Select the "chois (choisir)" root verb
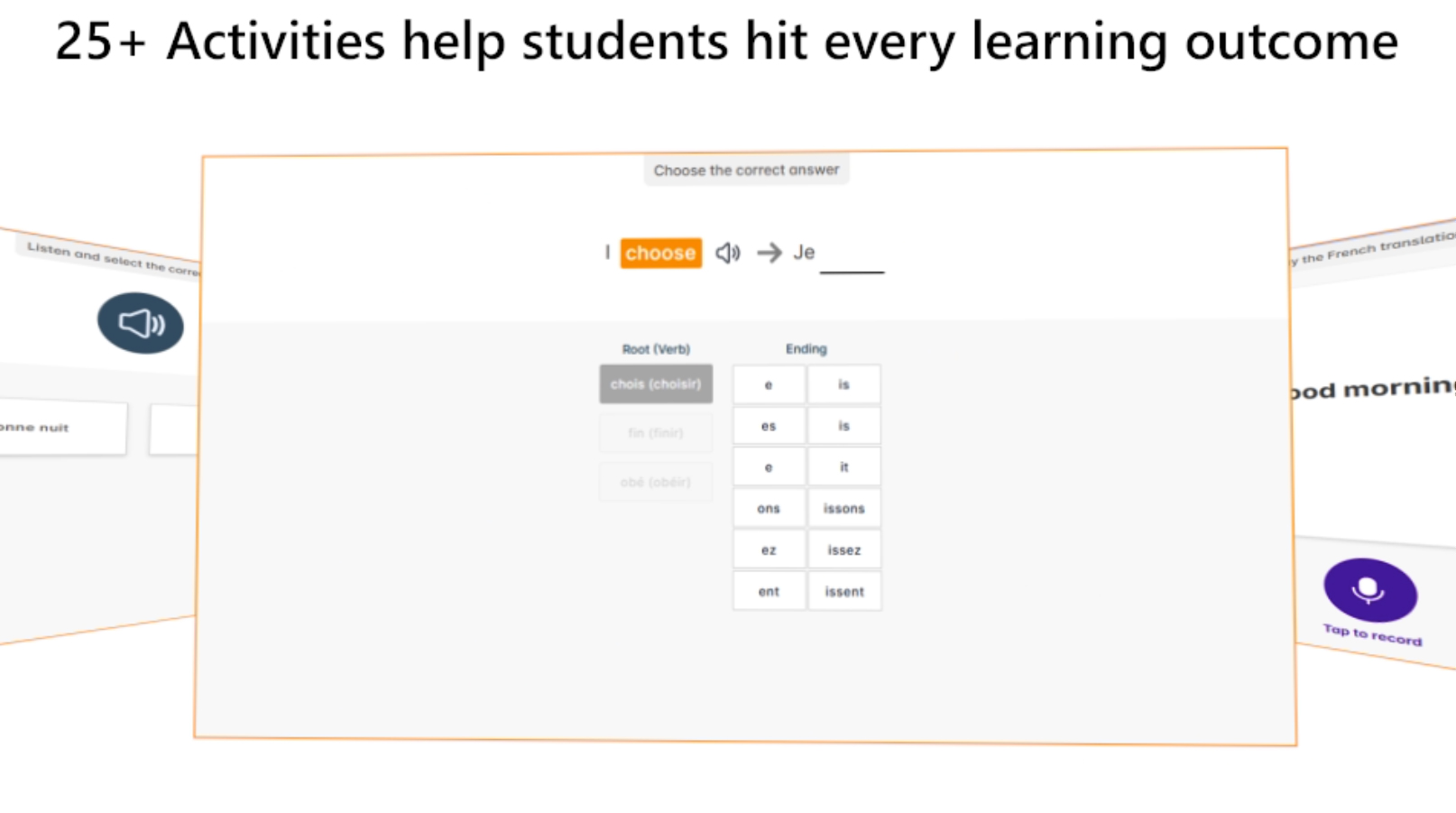The height and width of the screenshot is (813, 1456). click(656, 384)
